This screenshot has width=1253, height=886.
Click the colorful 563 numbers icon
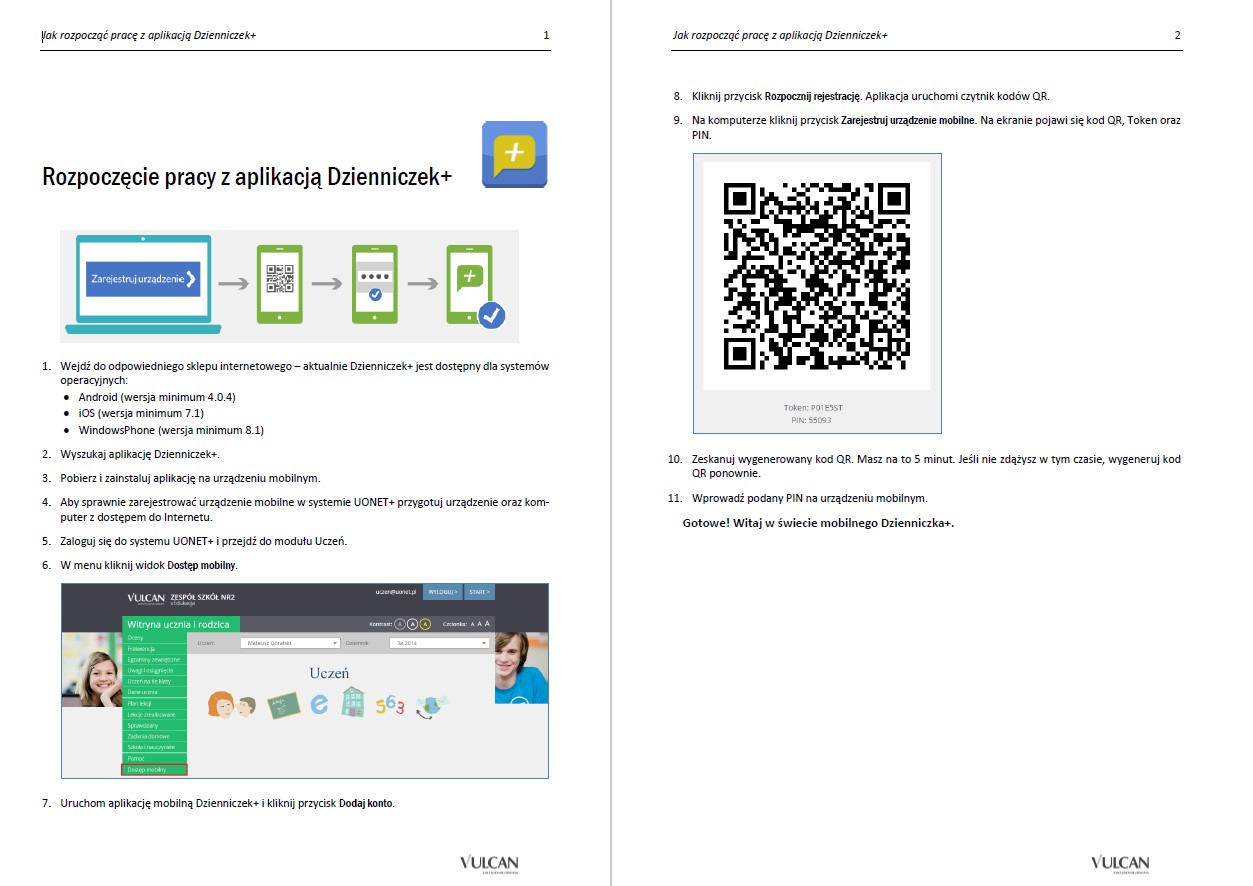click(390, 706)
